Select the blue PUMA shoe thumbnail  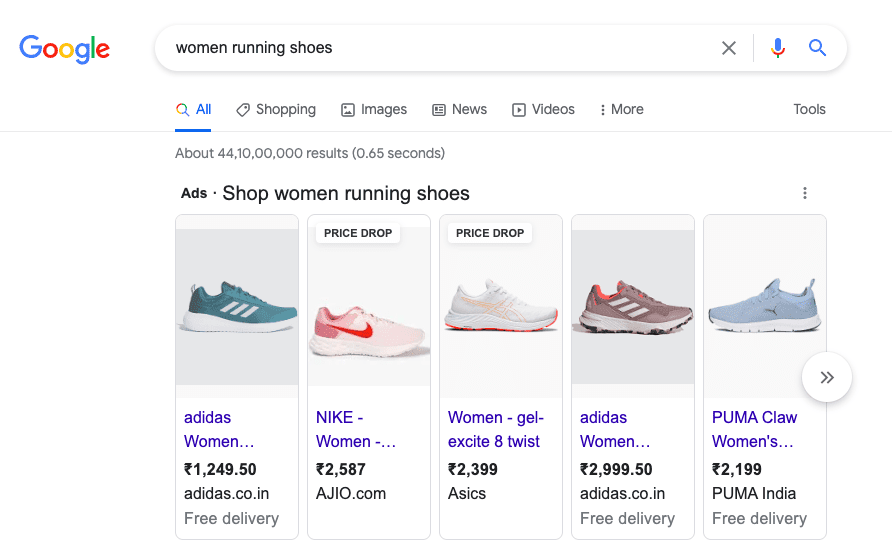tap(765, 307)
